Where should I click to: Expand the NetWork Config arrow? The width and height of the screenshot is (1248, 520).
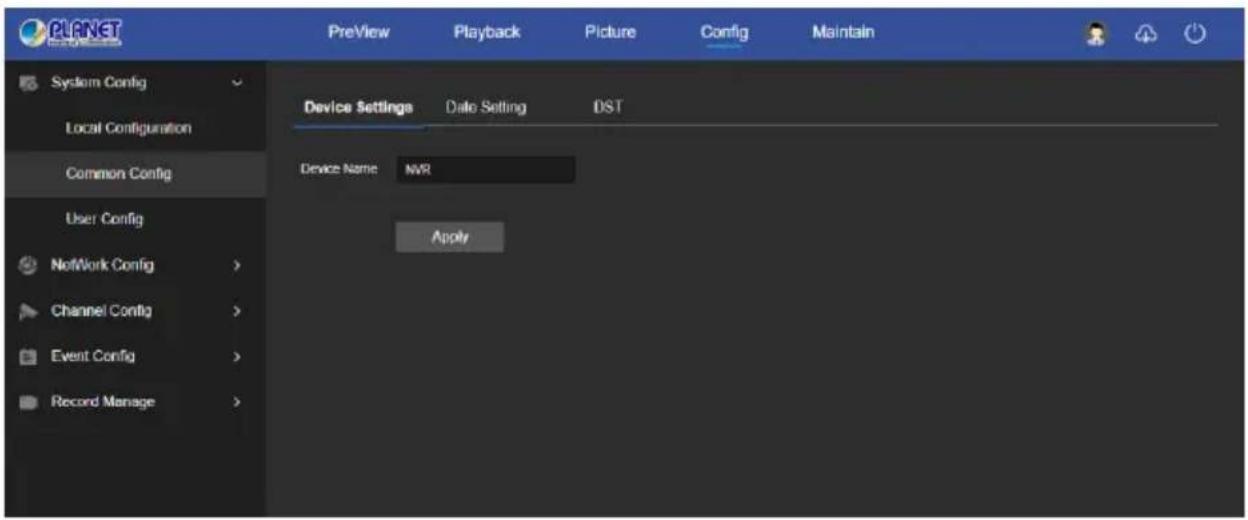pos(236,266)
